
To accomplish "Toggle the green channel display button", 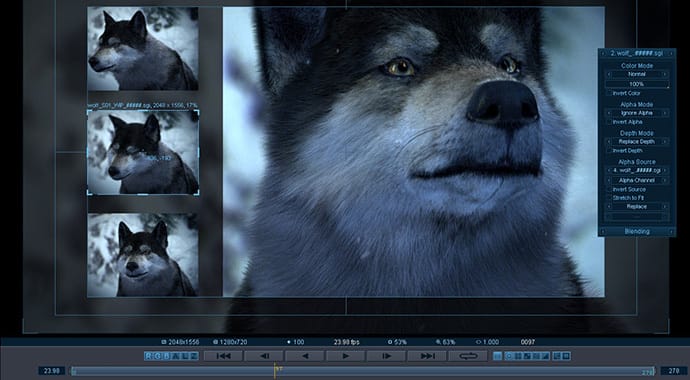I will click(158, 356).
